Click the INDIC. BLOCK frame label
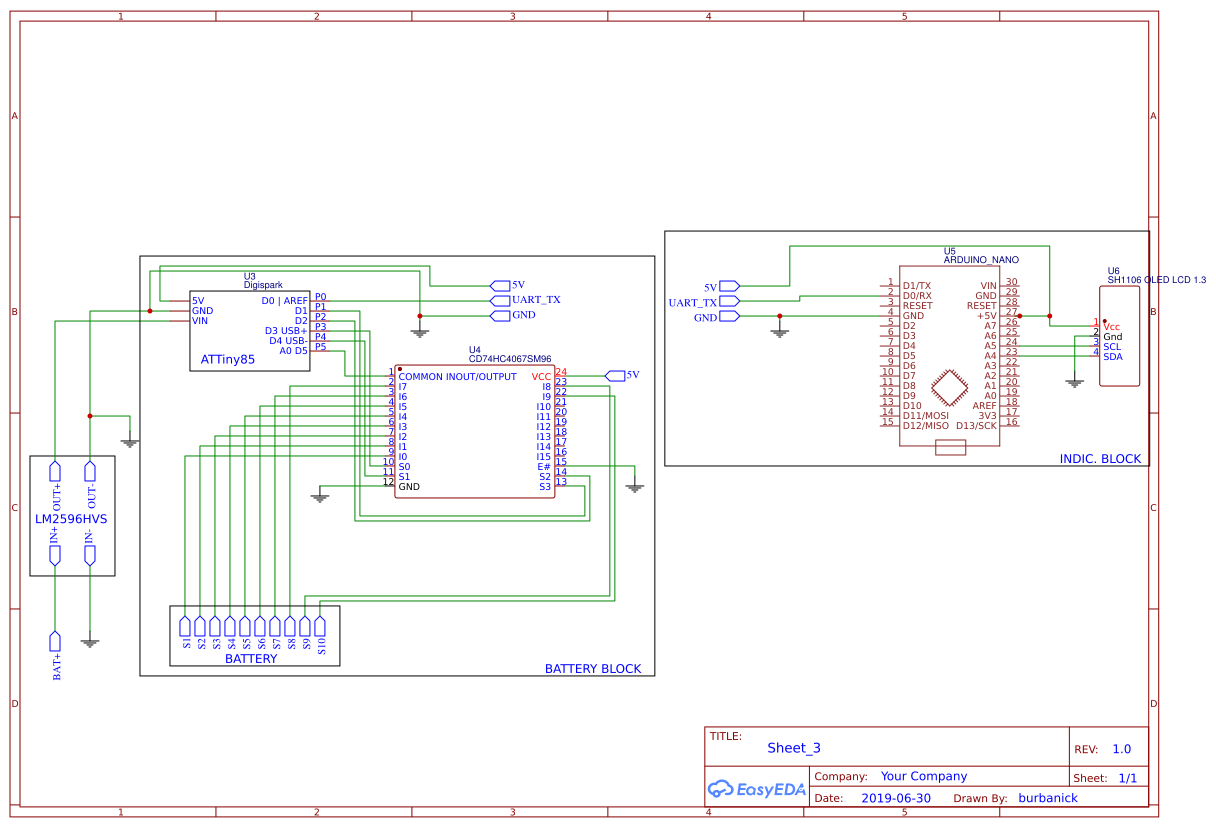The height and width of the screenshot is (827, 1216). tap(1101, 458)
